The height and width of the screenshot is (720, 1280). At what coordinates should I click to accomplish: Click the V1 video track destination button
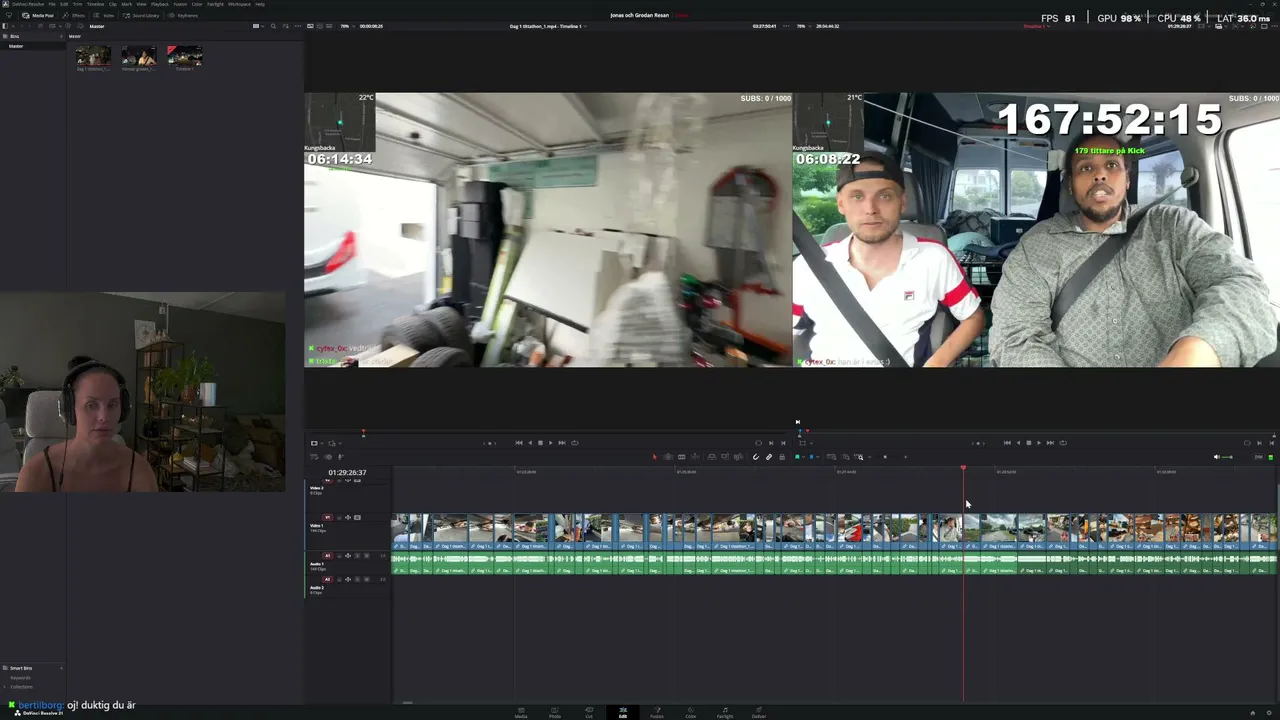point(327,517)
